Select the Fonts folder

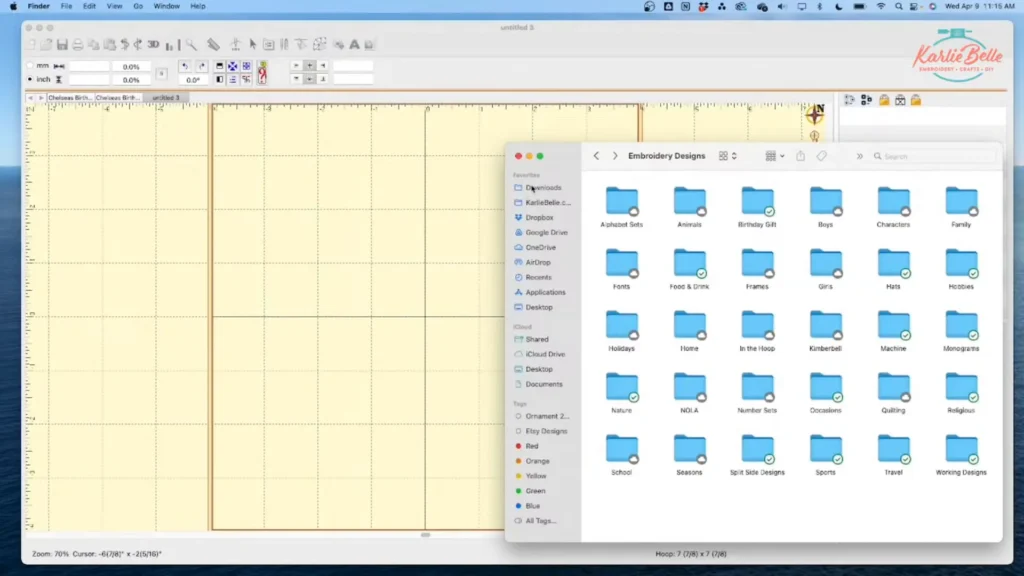coord(622,269)
